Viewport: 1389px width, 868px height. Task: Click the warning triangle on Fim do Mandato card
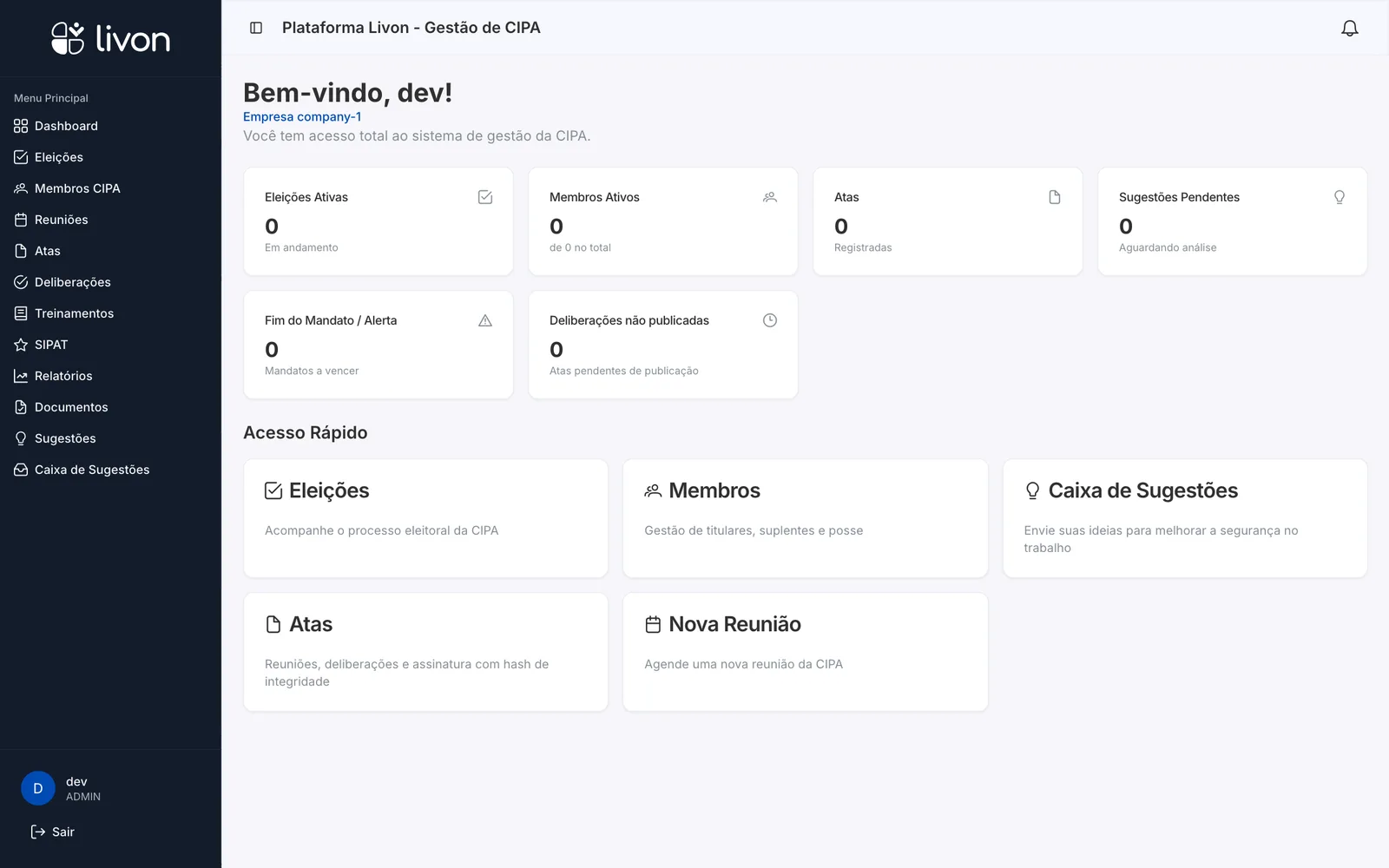[485, 320]
